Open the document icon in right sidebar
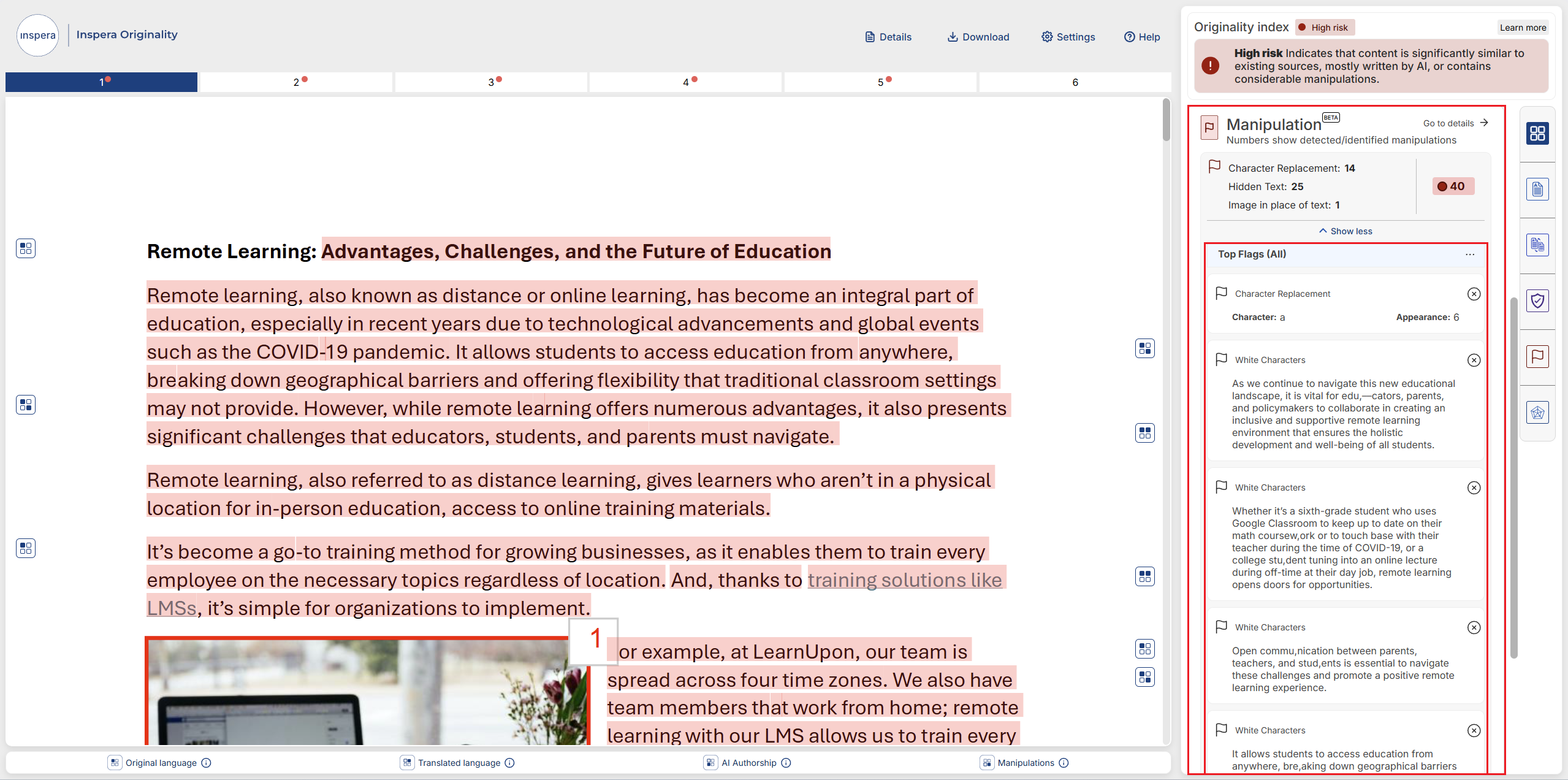The image size is (1568, 780). click(x=1537, y=189)
